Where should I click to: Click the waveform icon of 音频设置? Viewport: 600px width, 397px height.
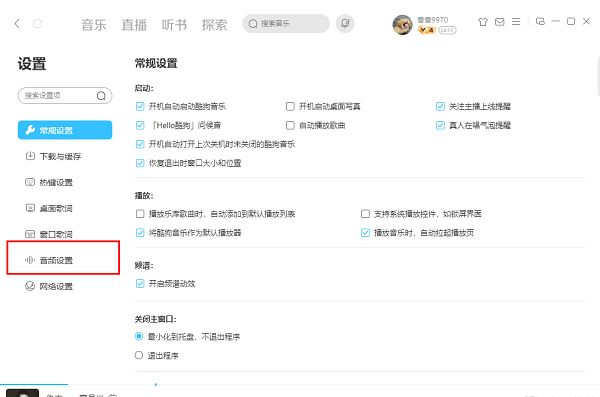(30, 260)
